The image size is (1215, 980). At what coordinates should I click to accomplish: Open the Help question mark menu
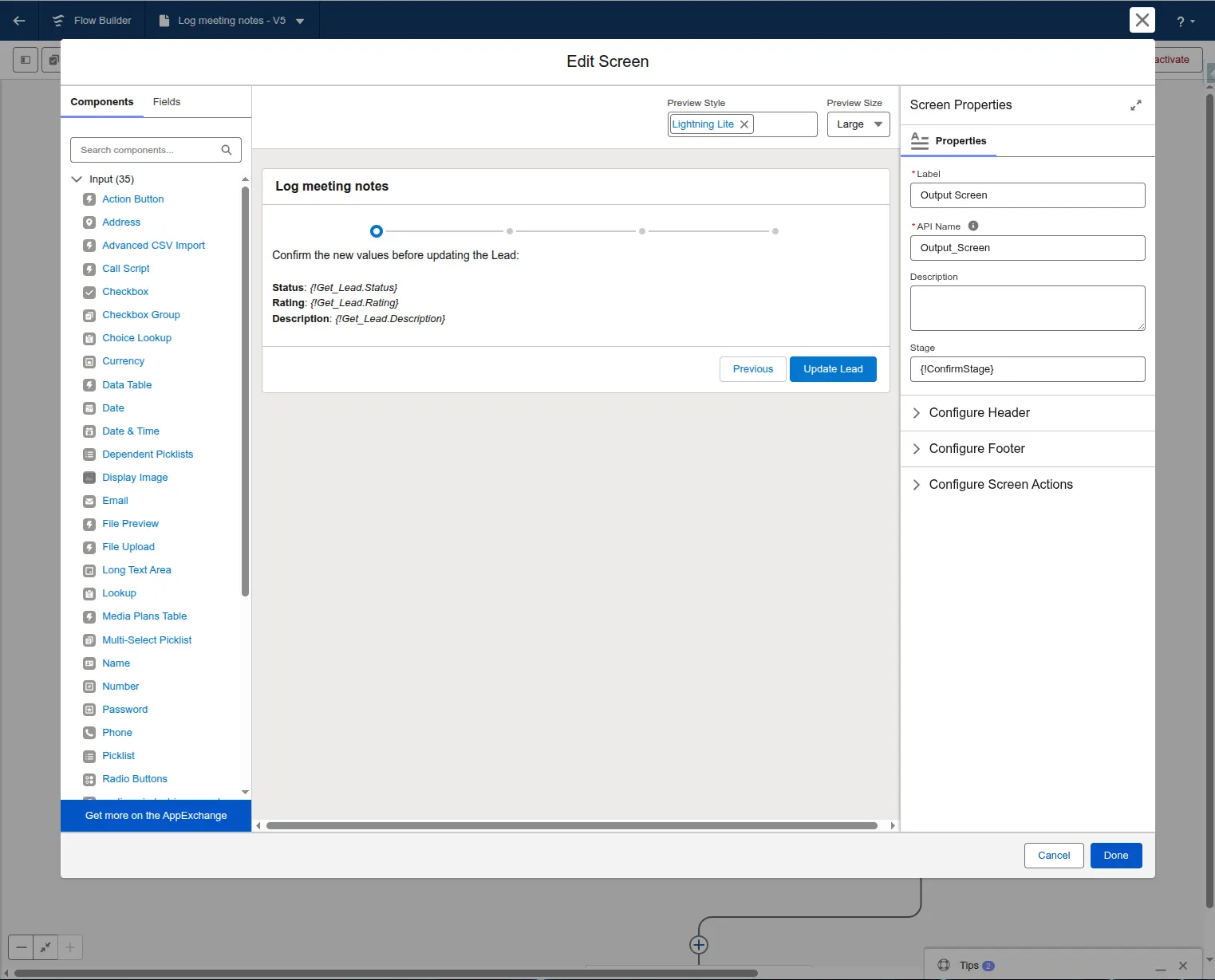pos(1184,20)
